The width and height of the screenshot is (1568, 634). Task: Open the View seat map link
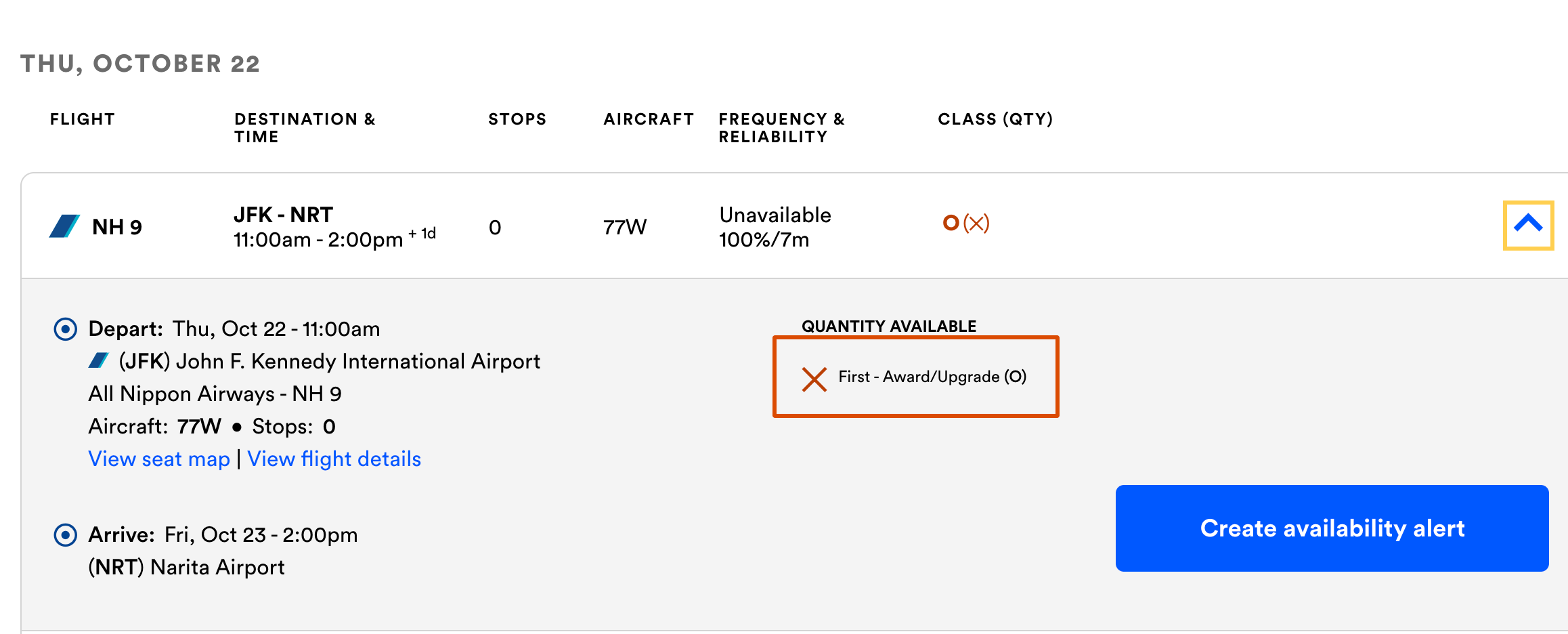tap(159, 459)
